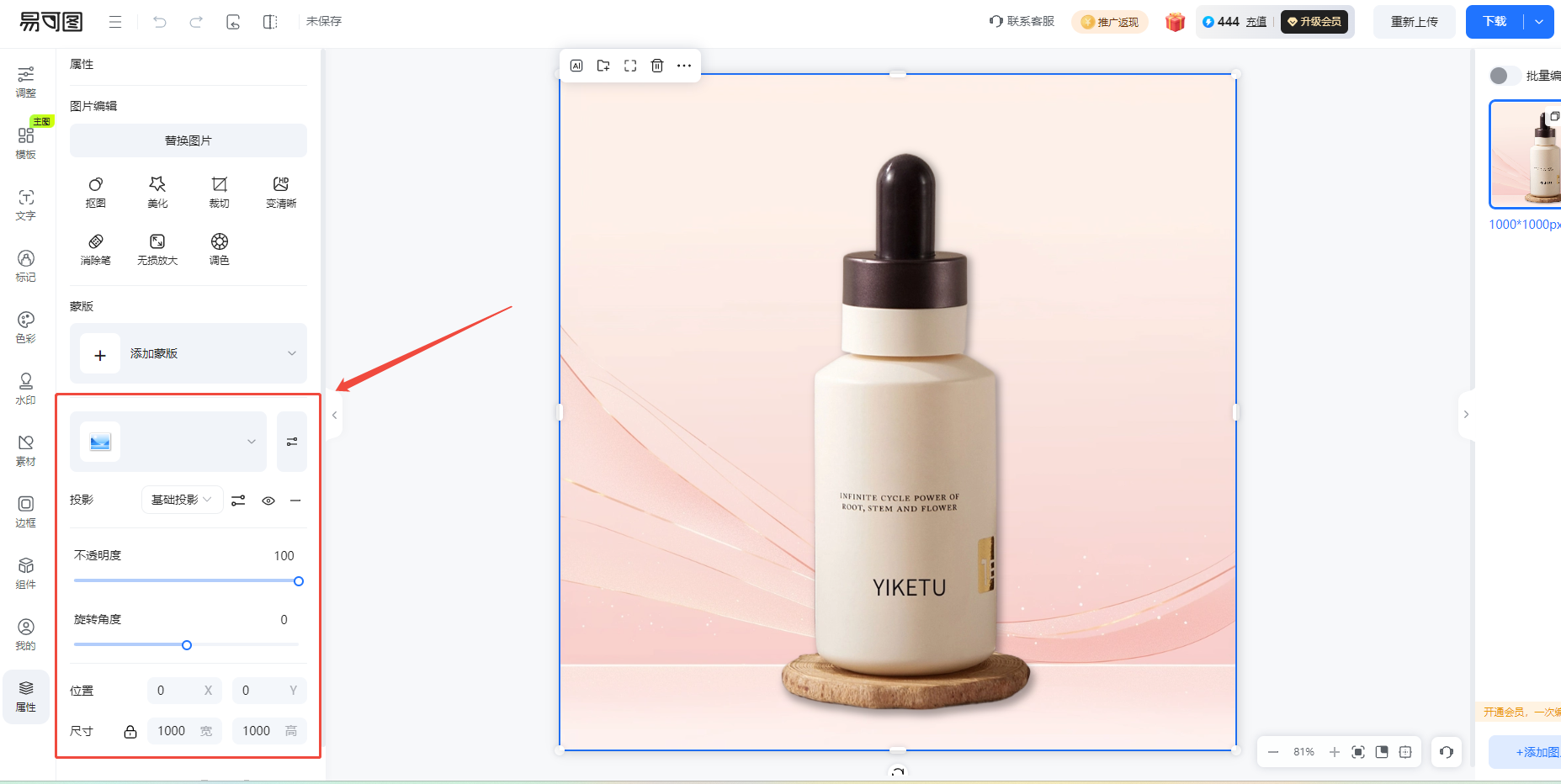Toggle the size aspect ratio lock
Image resolution: width=1561 pixels, height=784 pixels.
click(x=130, y=732)
